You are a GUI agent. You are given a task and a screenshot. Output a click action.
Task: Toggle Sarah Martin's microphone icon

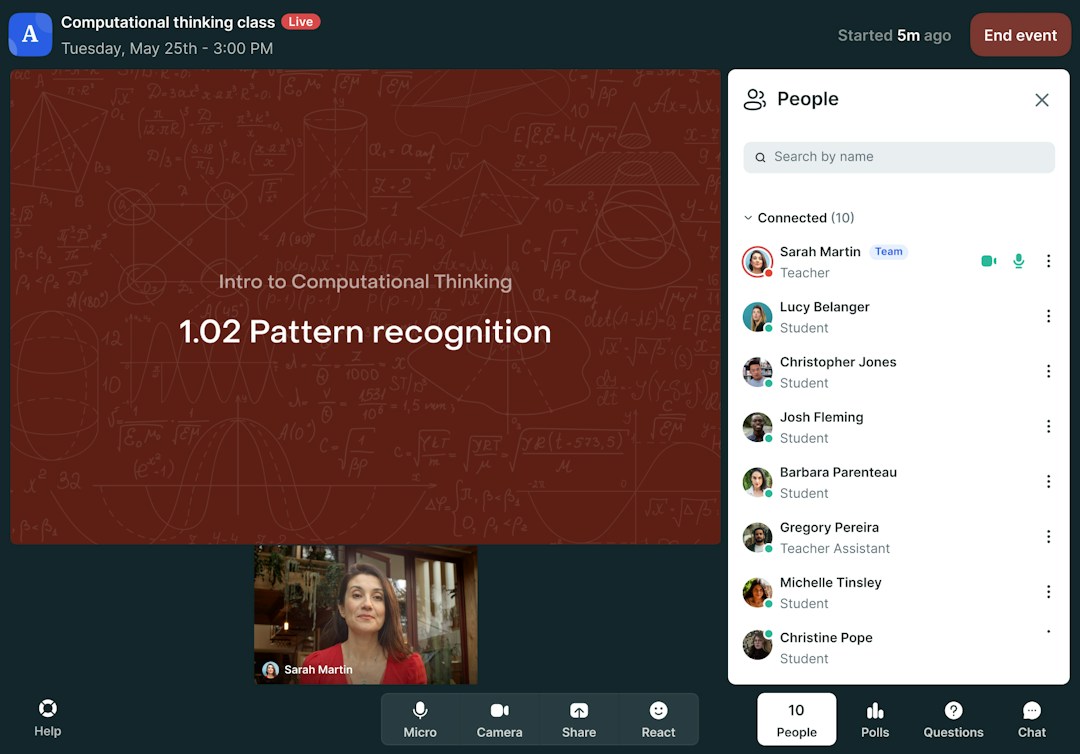pyautogui.click(x=1019, y=261)
